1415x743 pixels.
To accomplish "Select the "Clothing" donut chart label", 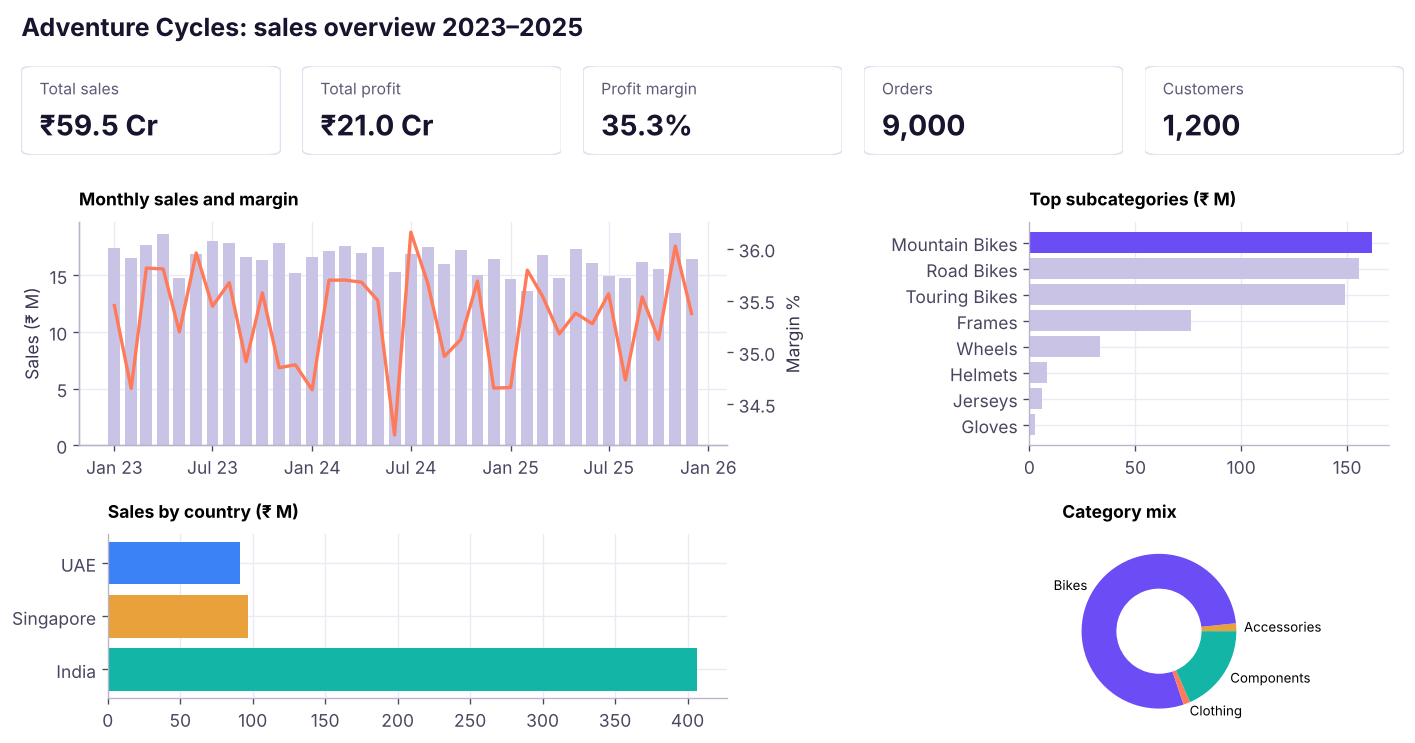I will coord(1216,711).
